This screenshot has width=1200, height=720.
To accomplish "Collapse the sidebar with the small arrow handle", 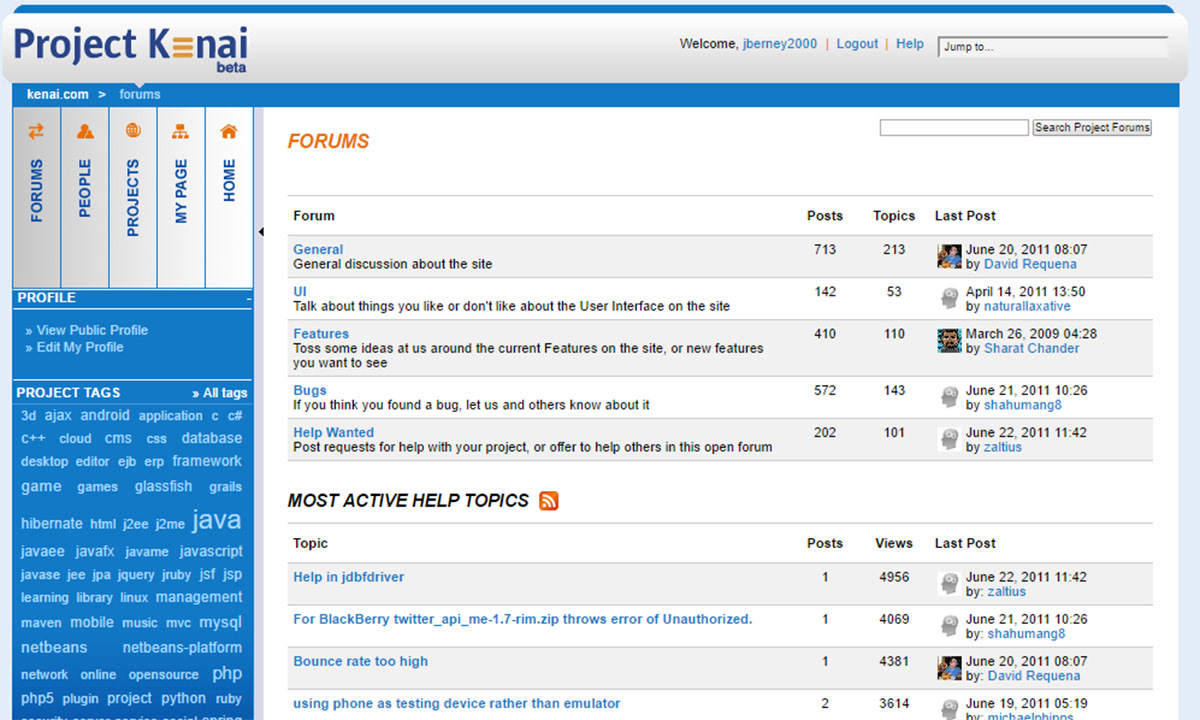I will (x=261, y=232).
